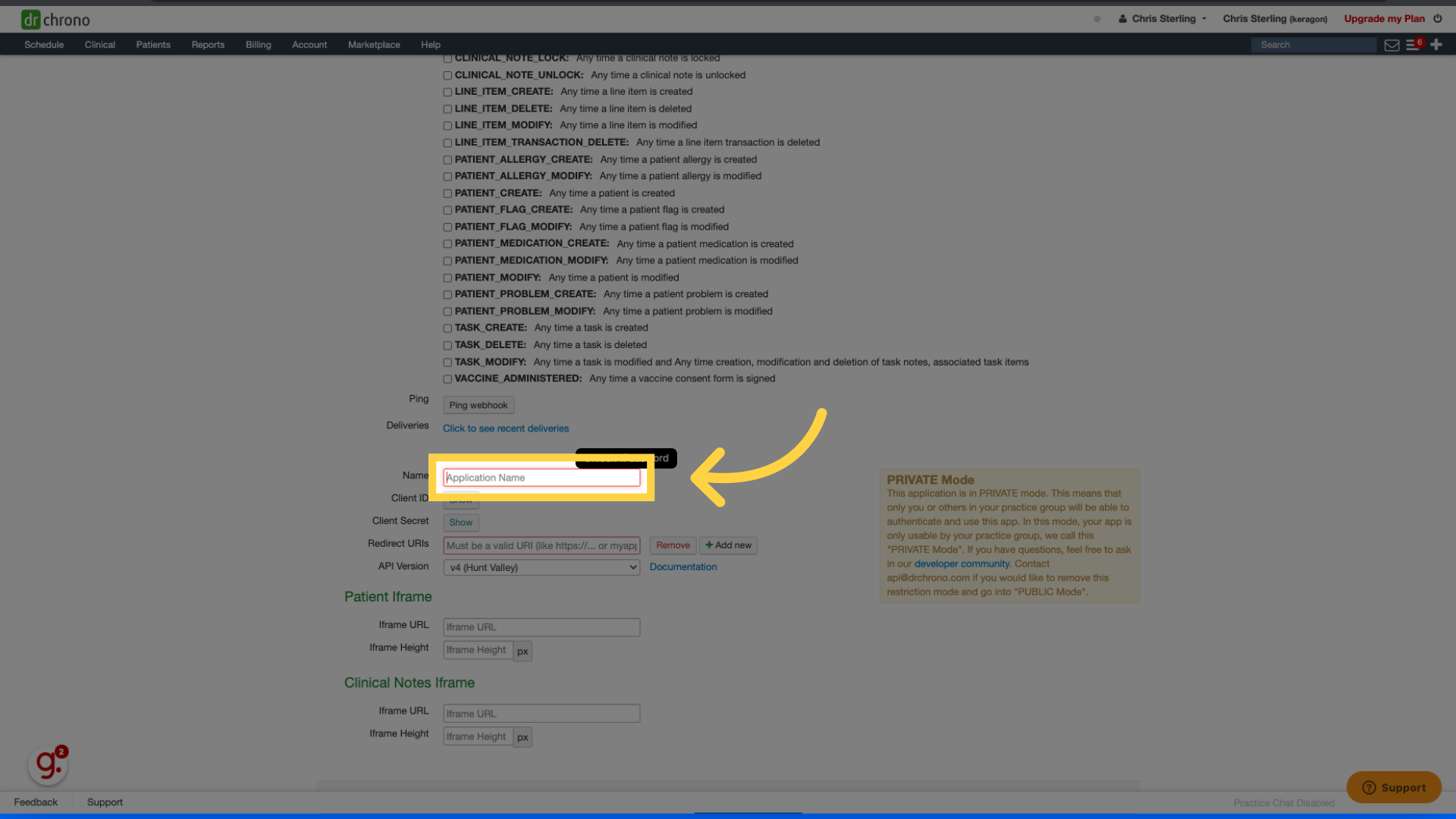Viewport: 1456px width, 819px height.
Task: Show the Client Secret value
Action: click(x=461, y=522)
